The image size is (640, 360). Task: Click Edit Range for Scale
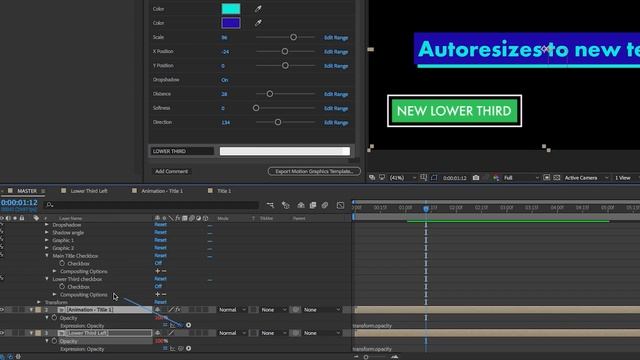336,37
